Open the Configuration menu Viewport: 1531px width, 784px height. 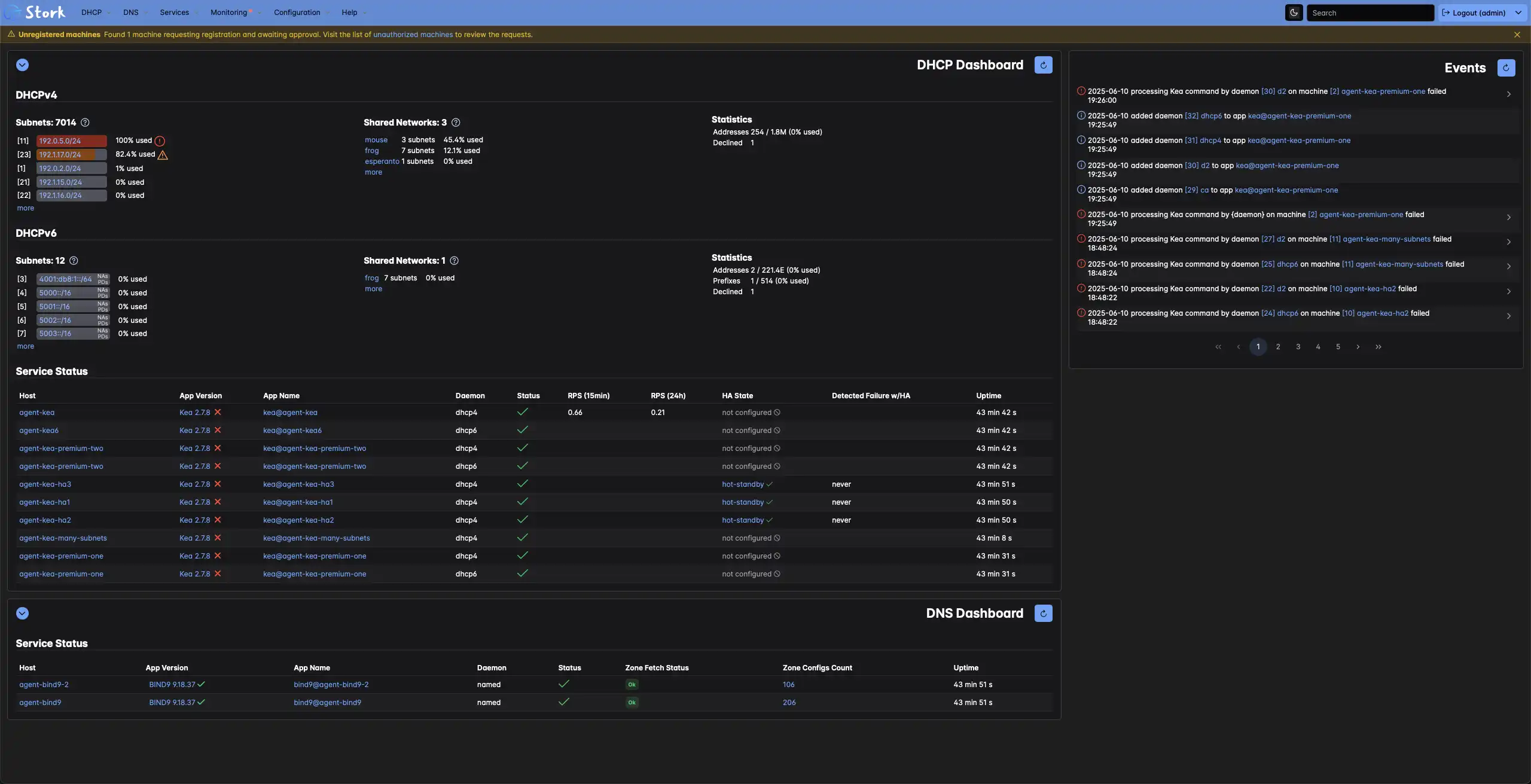pyautogui.click(x=297, y=13)
